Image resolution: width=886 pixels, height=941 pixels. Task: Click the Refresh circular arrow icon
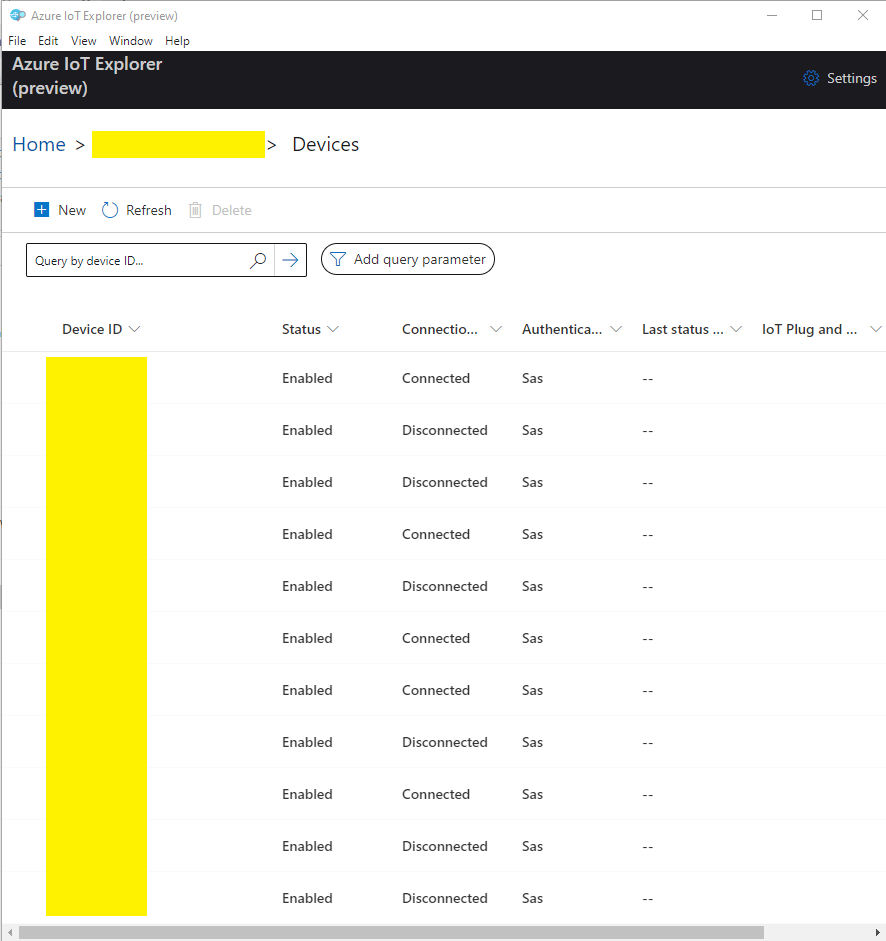(110, 210)
